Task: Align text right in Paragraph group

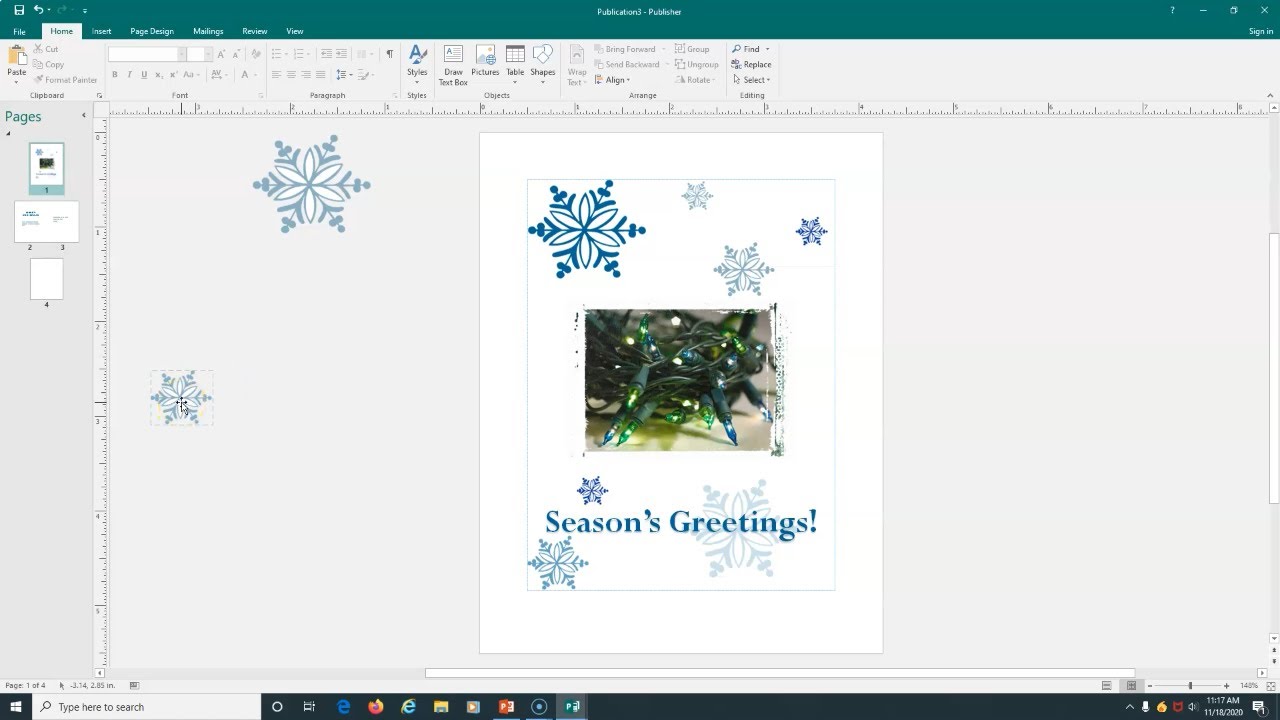Action: coord(306,75)
